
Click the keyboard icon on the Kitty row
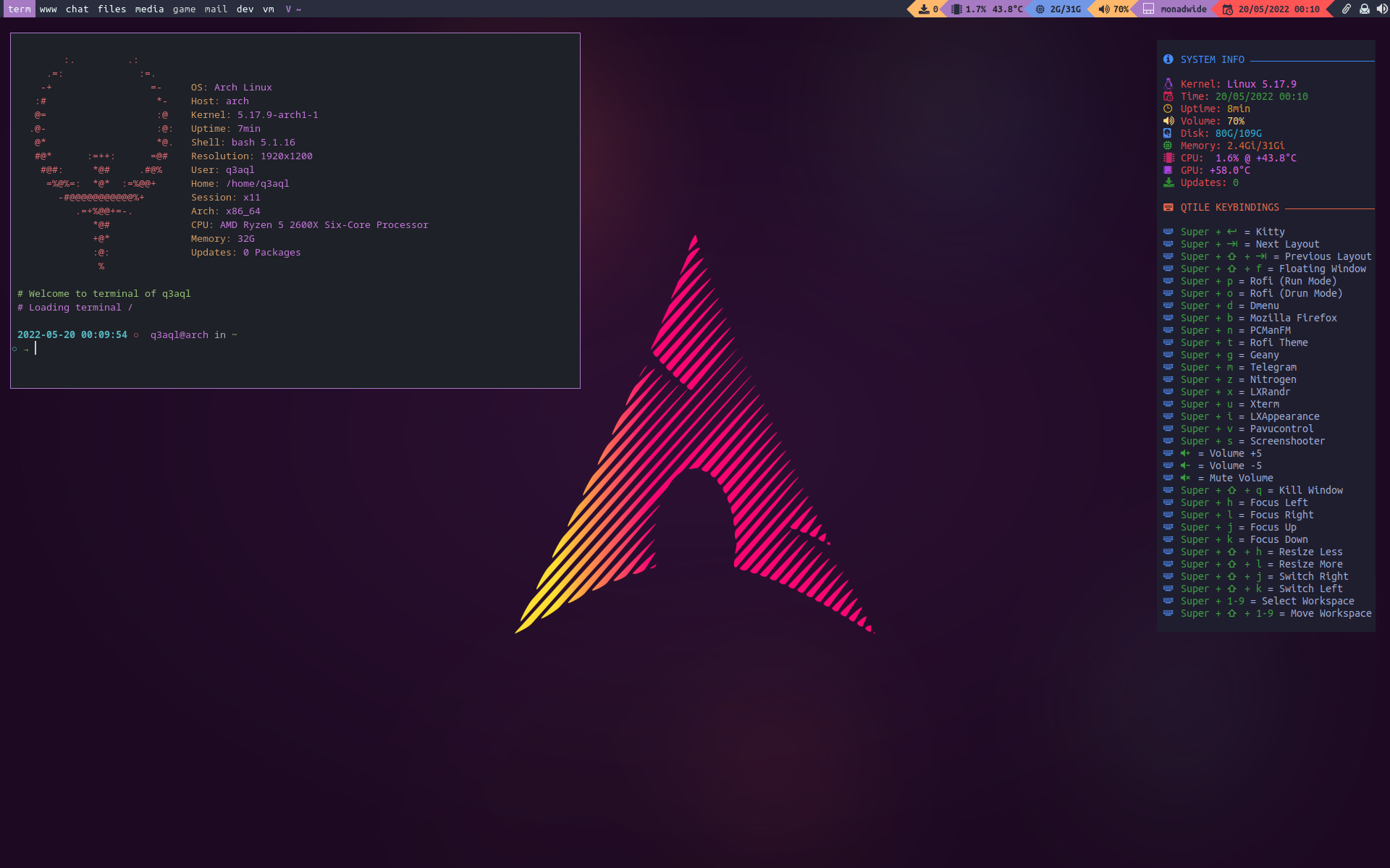pyautogui.click(x=1168, y=232)
